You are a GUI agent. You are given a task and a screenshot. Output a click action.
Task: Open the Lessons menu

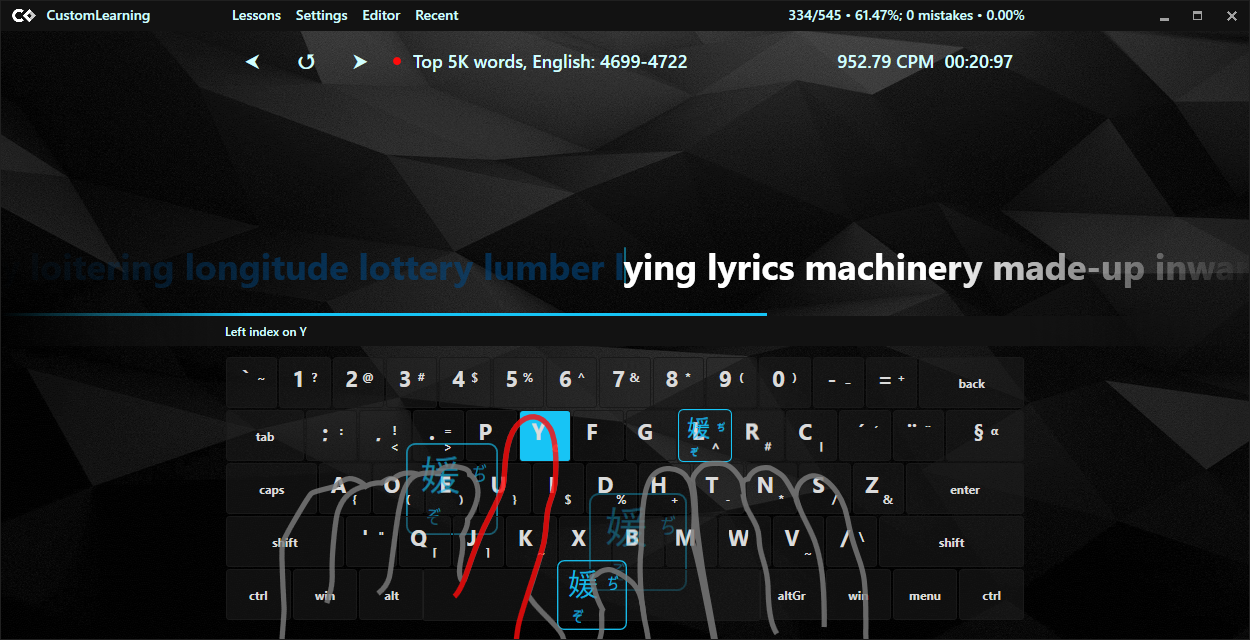(256, 15)
